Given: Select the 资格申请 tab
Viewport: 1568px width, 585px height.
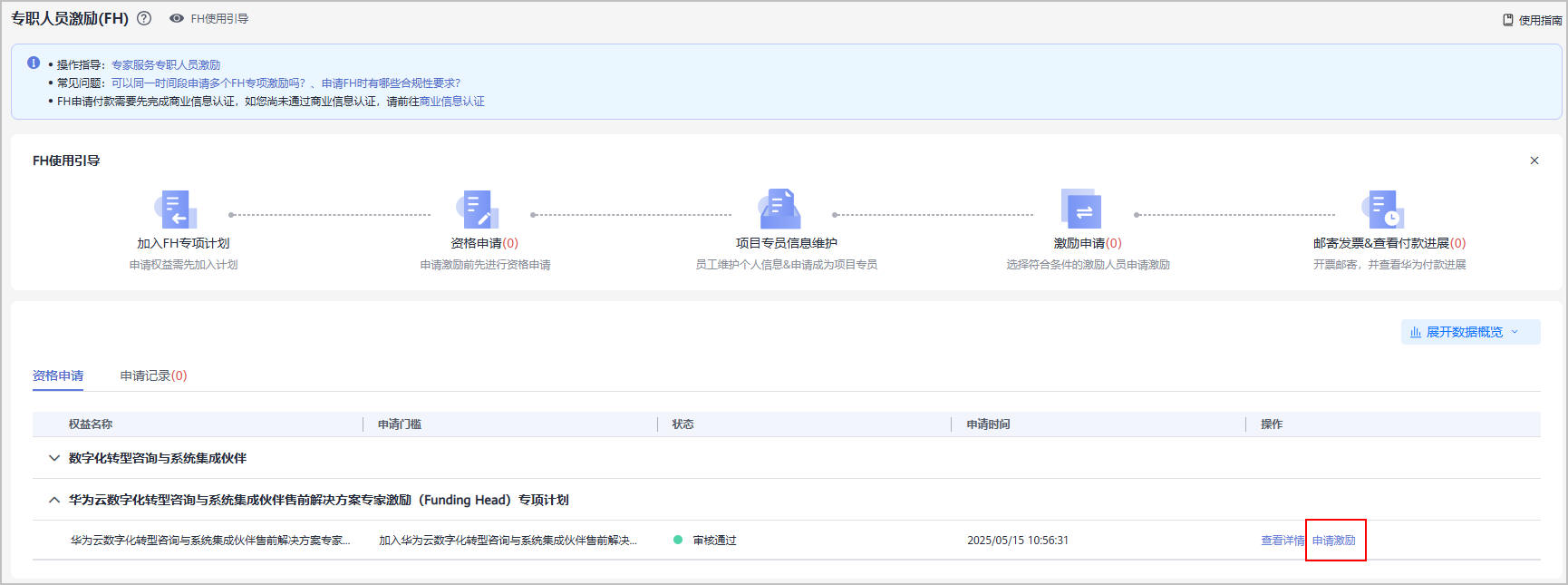Looking at the screenshot, I should 58,375.
